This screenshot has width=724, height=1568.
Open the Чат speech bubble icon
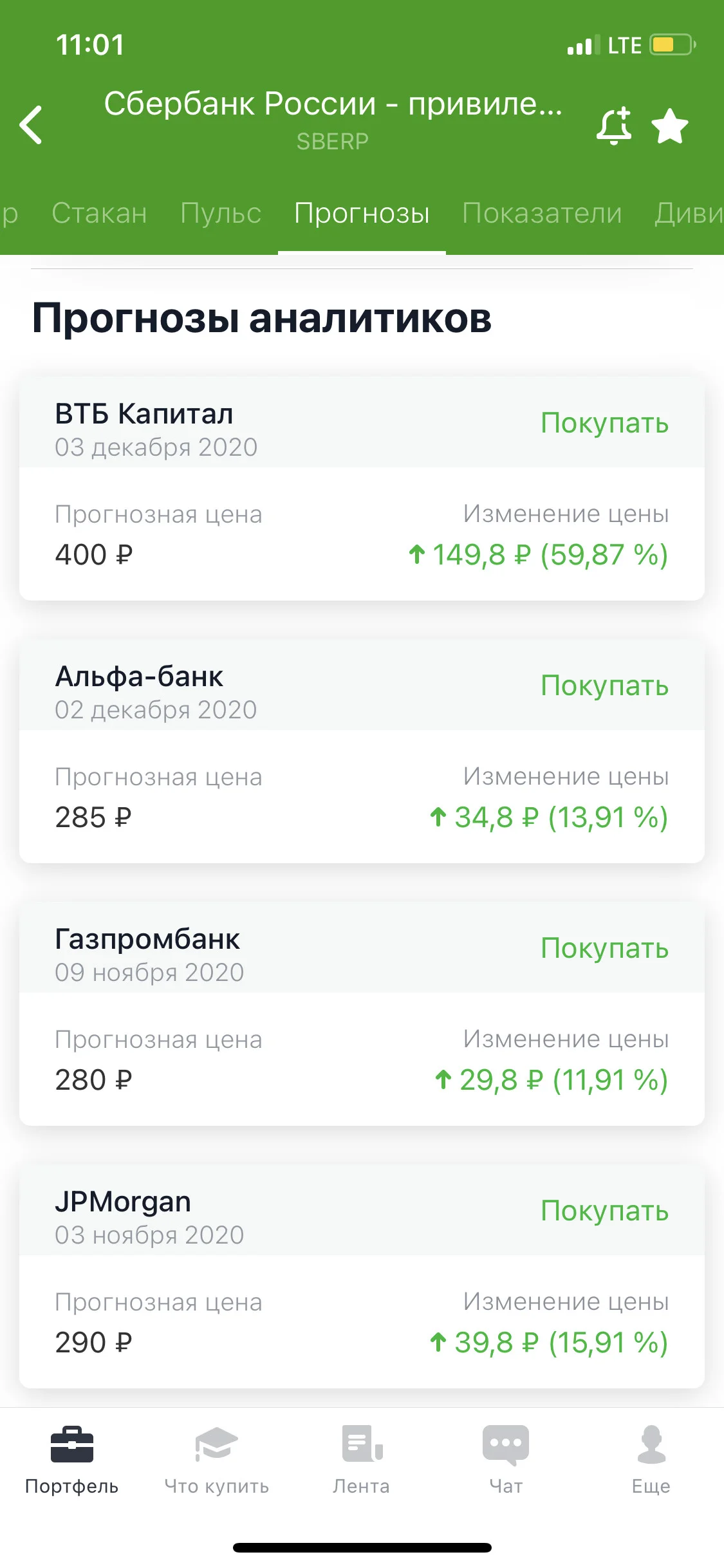click(x=506, y=1444)
